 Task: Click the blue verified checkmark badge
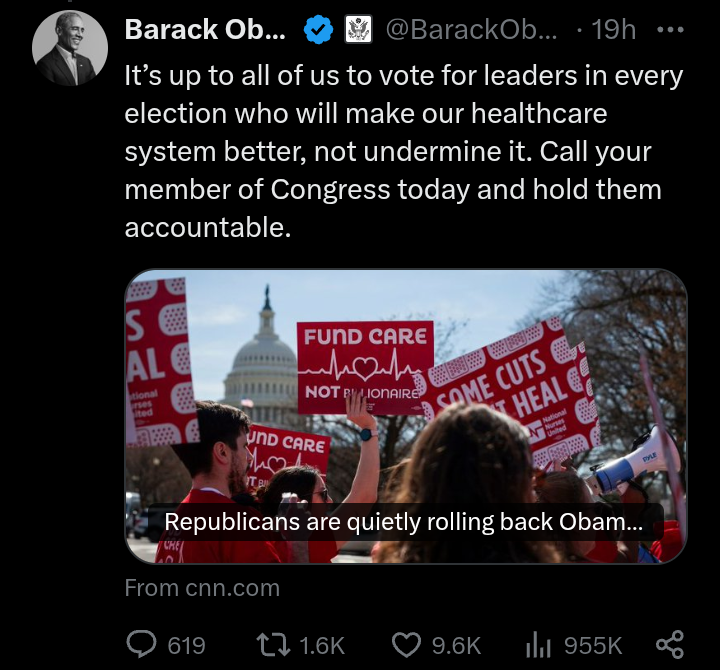coord(318,31)
